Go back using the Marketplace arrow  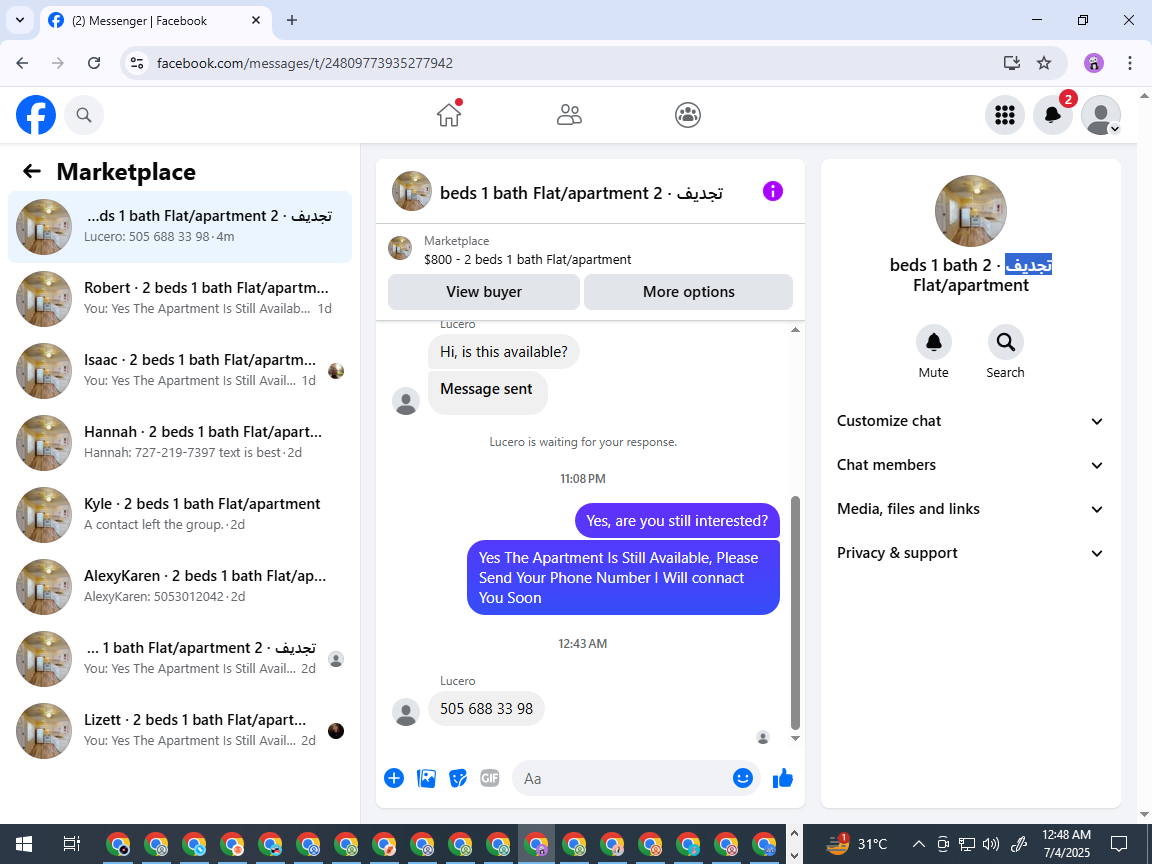[x=32, y=171]
